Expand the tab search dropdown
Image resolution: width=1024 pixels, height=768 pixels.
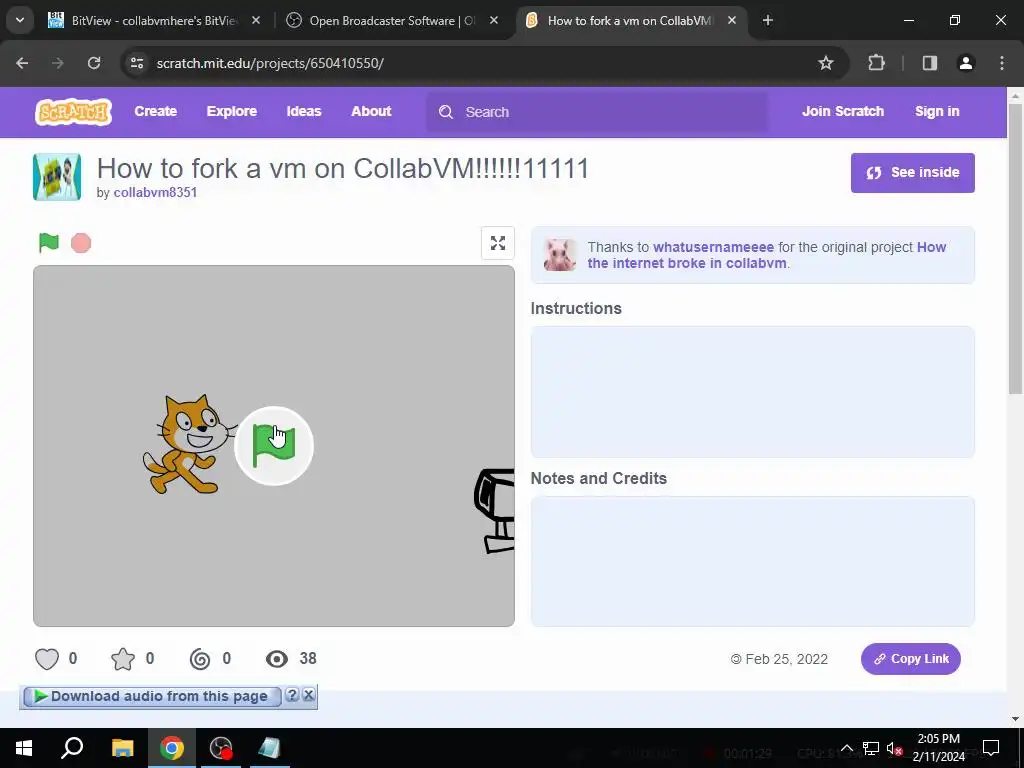(20, 20)
